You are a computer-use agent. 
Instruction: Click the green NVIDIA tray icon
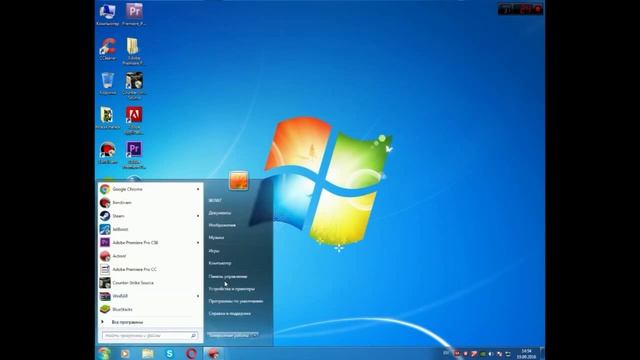tap(483, 353)
